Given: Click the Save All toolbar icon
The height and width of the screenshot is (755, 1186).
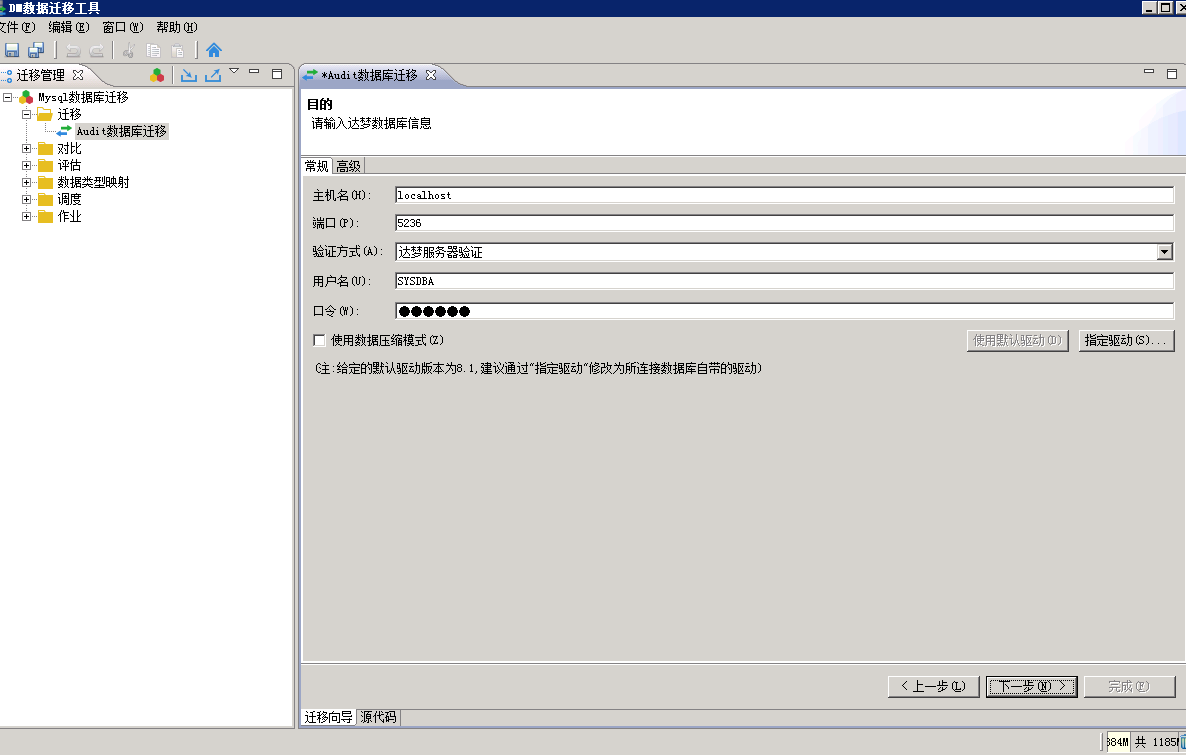Looking at the screenshot, I should point(36,50).
